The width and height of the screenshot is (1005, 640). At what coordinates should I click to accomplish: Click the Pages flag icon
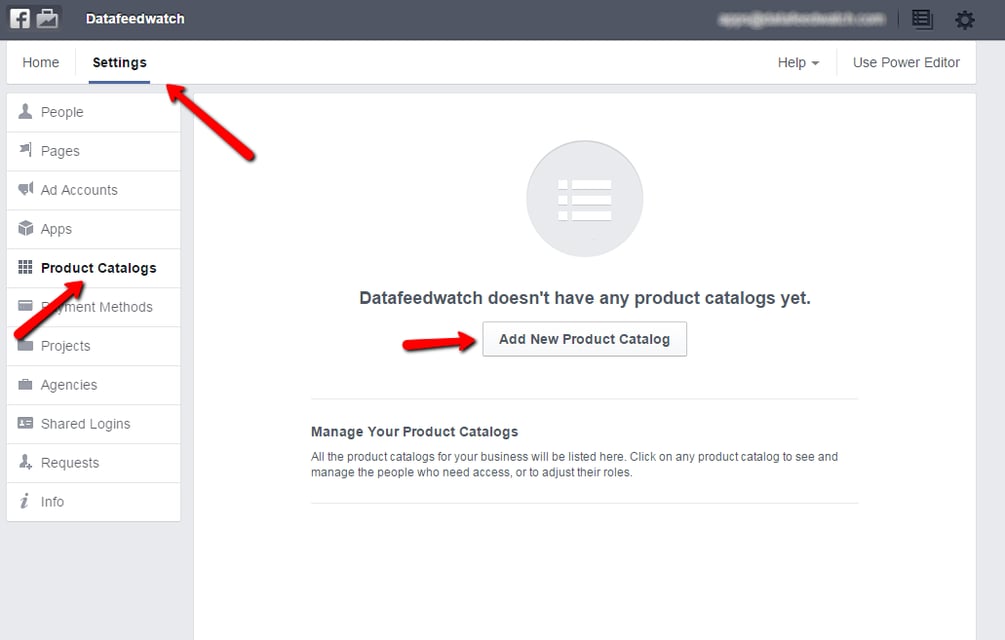pos(25,151)
